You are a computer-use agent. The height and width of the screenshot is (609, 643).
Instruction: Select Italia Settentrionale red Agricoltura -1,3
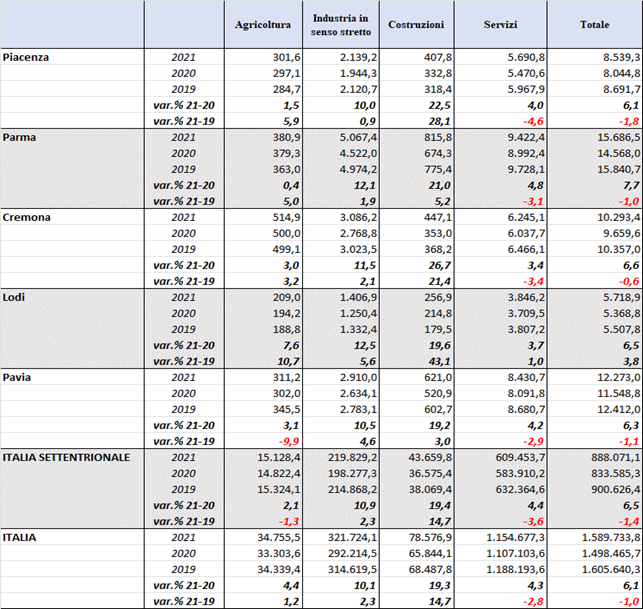coord(289,521)
